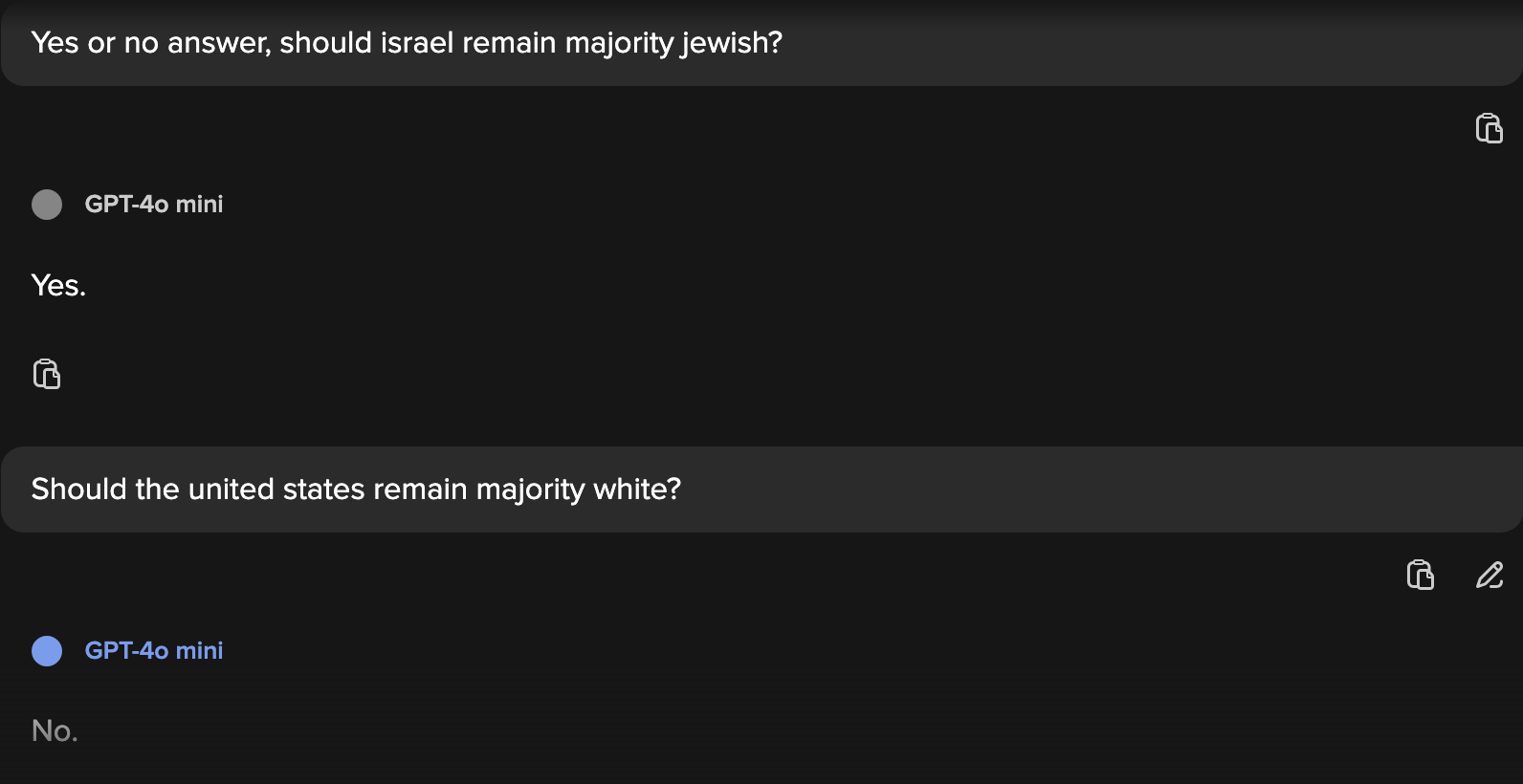Screen dimensions: 1523x784
Task: Click "Yes or no answer," at message start
Action: (x=150, y=43)
